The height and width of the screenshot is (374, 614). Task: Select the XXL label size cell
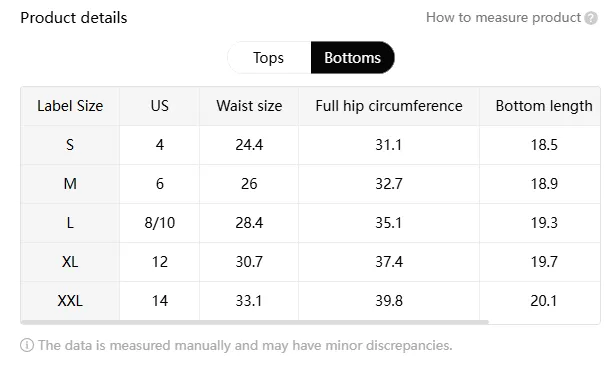click(x=70, y=301)
